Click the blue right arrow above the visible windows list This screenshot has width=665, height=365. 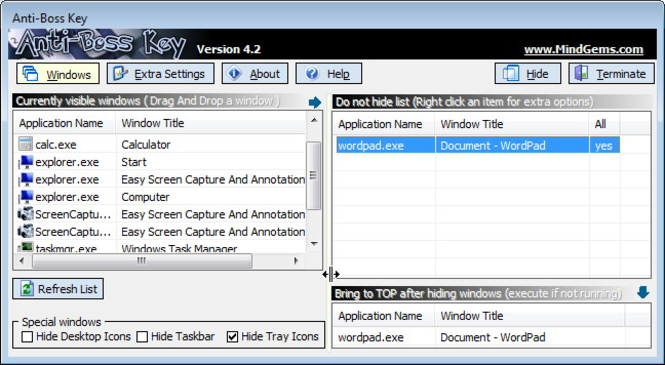[x=315, y=102]
